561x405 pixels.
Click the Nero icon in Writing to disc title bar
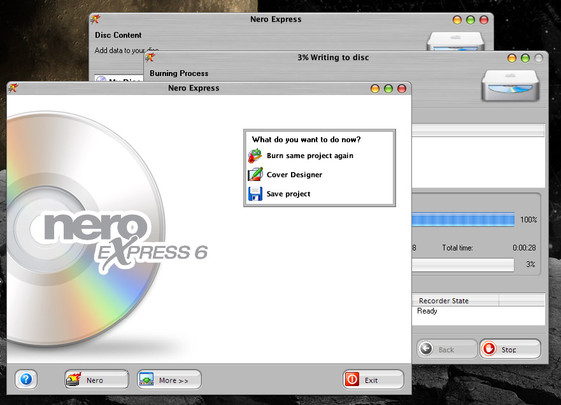click(151, 57)
